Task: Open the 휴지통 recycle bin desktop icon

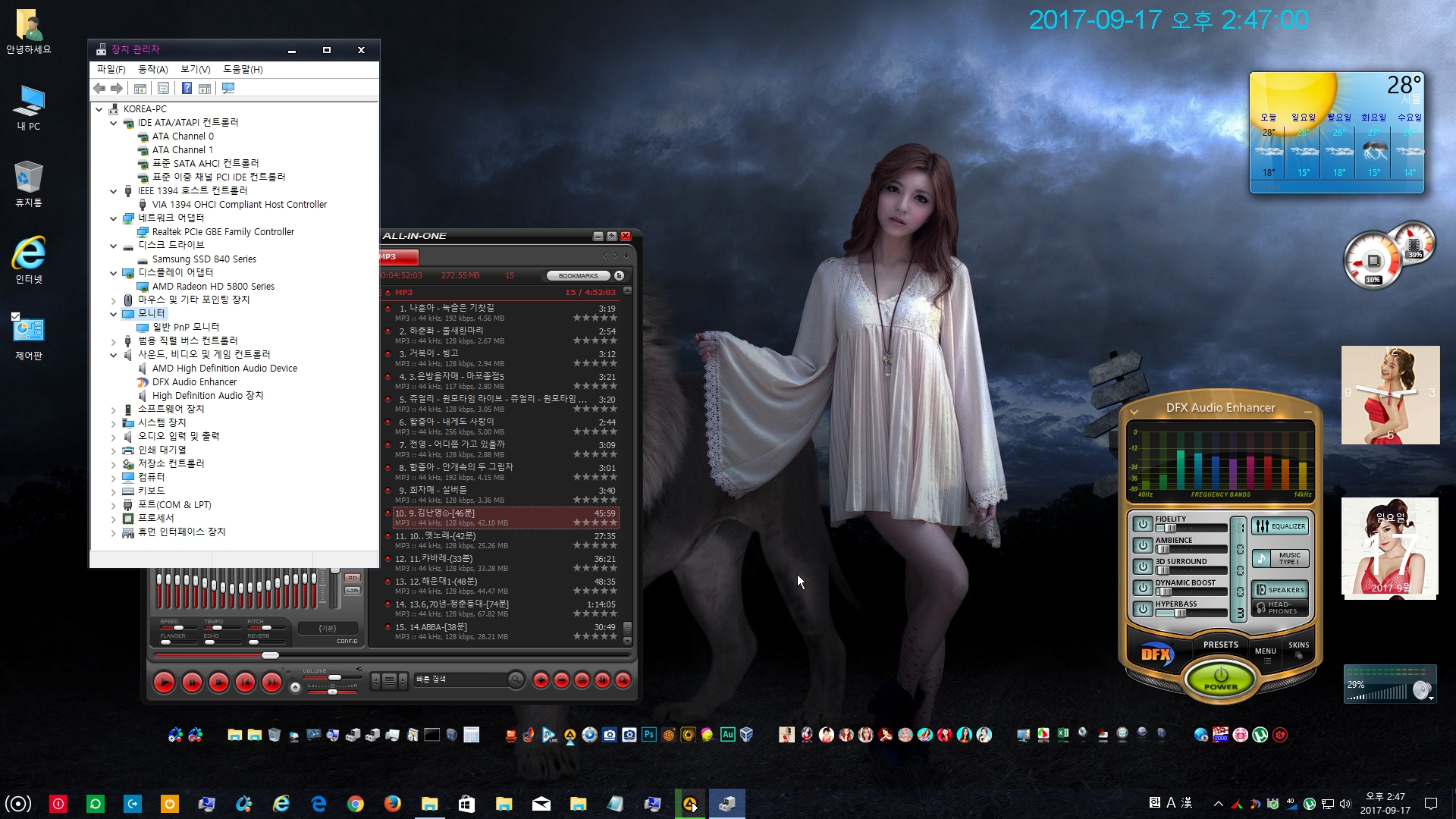Action: [x=29, y=184]
